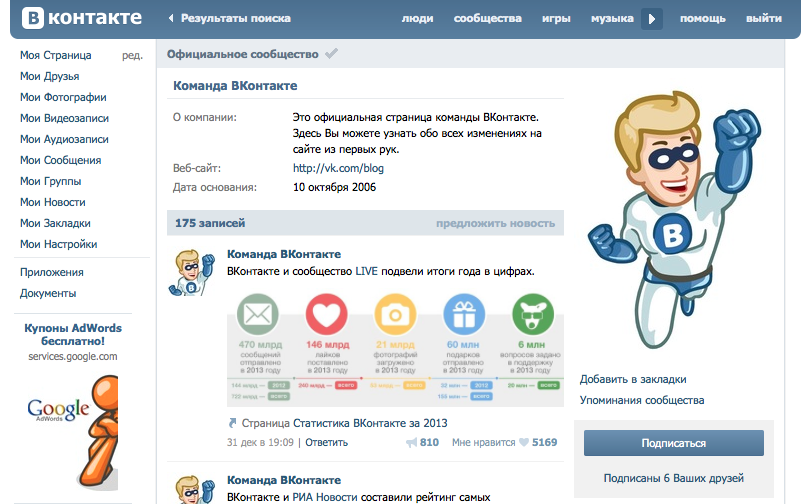Open Мои Видеозаписи in sidebar
812x504 pixels.
pos(64,118)
